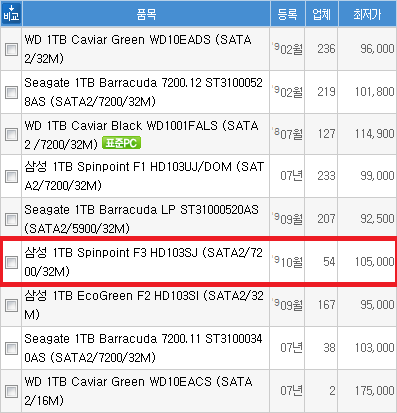Open Seagate Barracuda 7200.11 ST31000340AS product
This screenshot has height=413, width=397.
tap(143, 348)
